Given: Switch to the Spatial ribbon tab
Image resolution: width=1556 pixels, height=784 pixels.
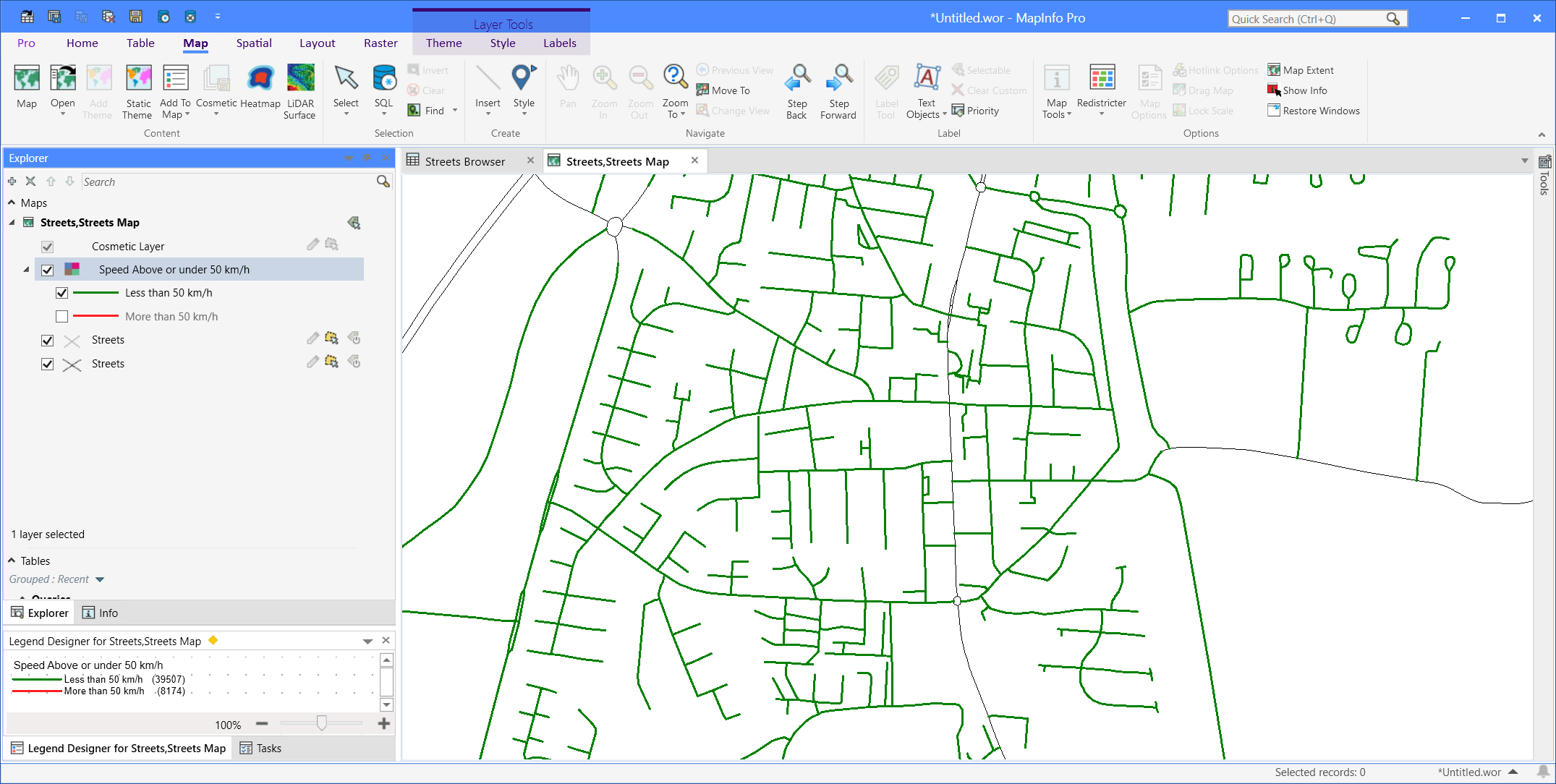Looking at the screenshot, I should point(254,43).
